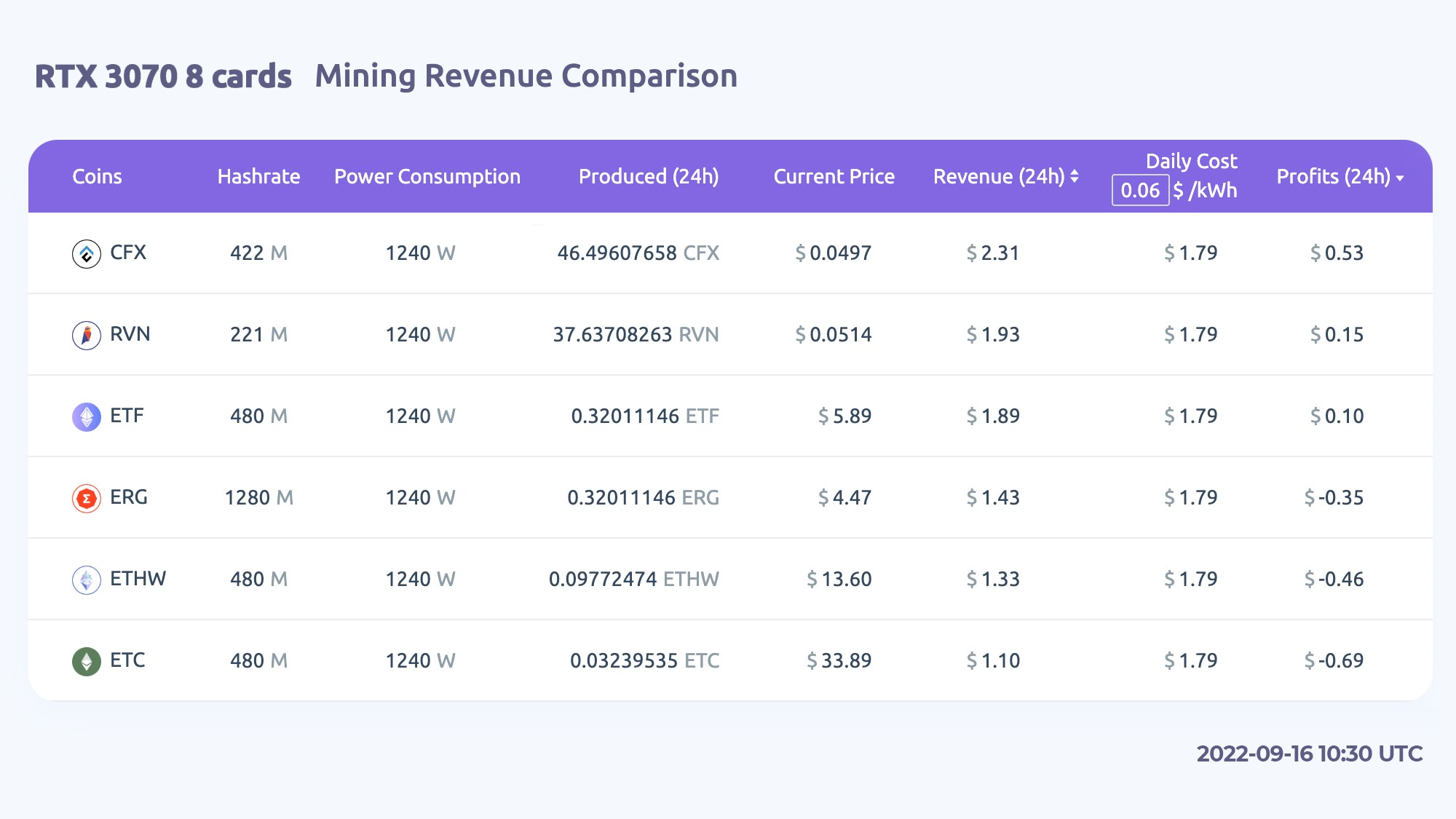Select the ETHW coin name
The height and width of the screenshot is (819, 1456).
pyautogui.click(x=138, y=579)
